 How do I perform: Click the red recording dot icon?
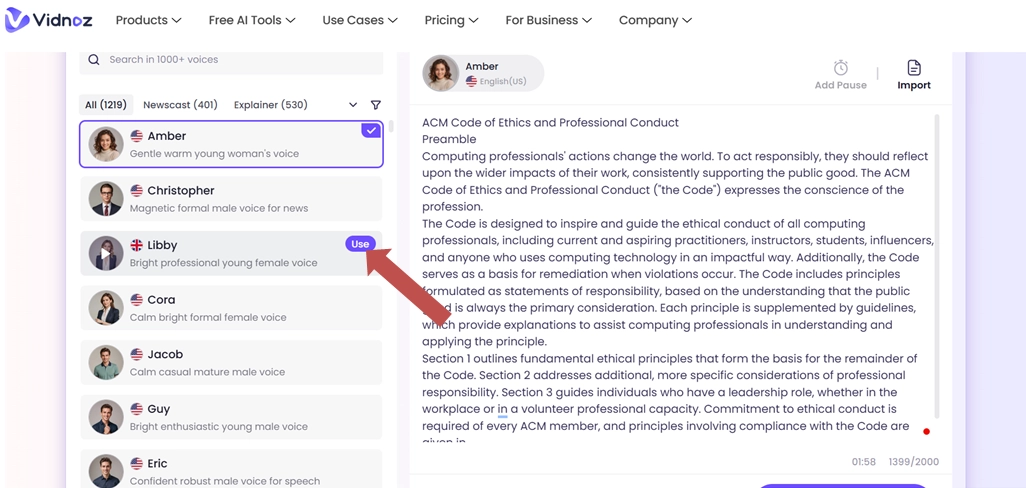click(926, 432)
